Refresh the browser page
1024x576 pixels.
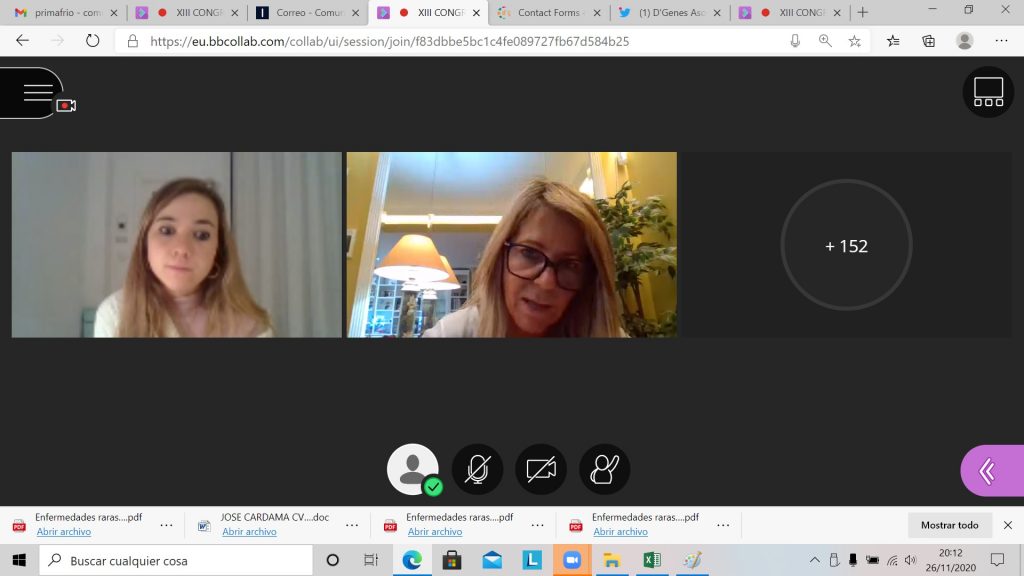coord(93,41)
